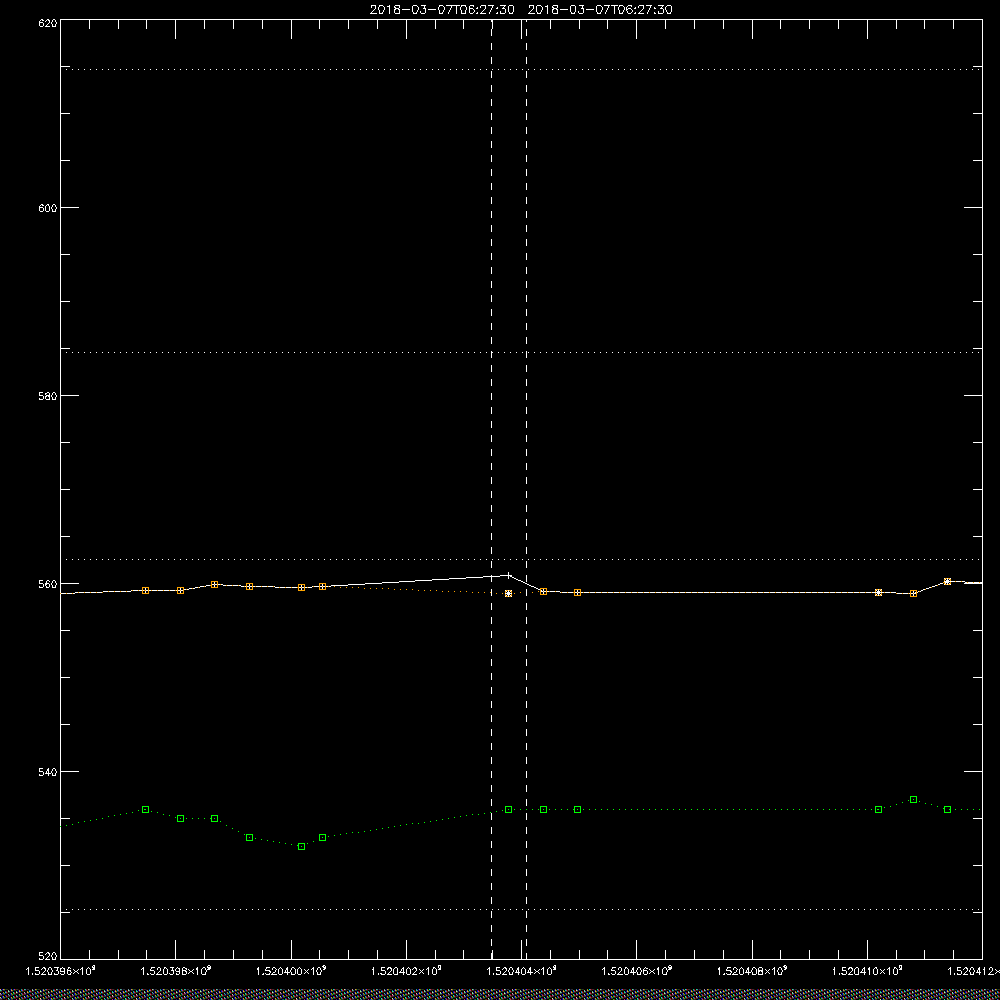Select the rightmost orange square marker
1000x1000 pixels.
(948, 582)
